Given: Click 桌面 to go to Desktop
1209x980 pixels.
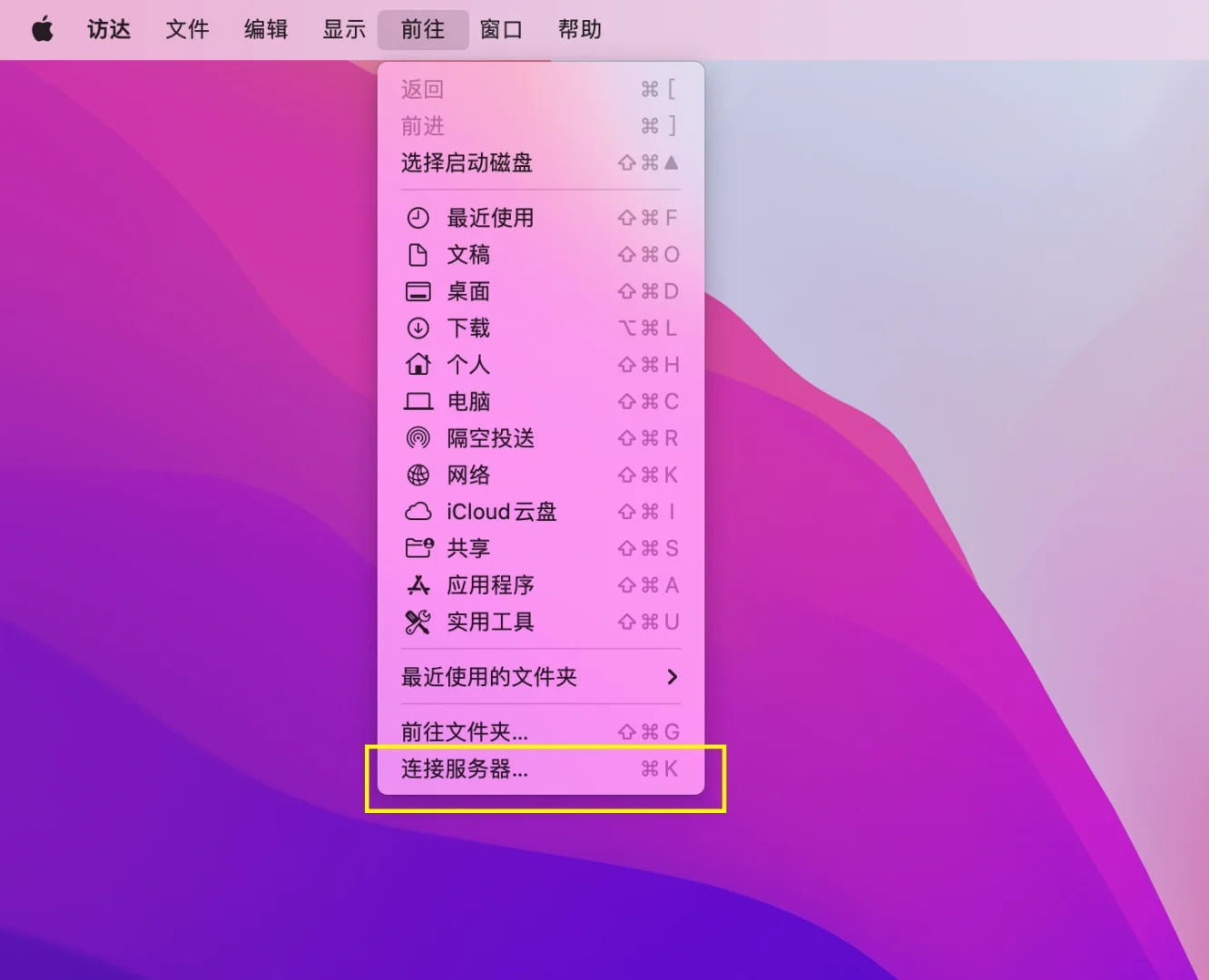Looking at the screenshot, I should [x=469, y=291].
